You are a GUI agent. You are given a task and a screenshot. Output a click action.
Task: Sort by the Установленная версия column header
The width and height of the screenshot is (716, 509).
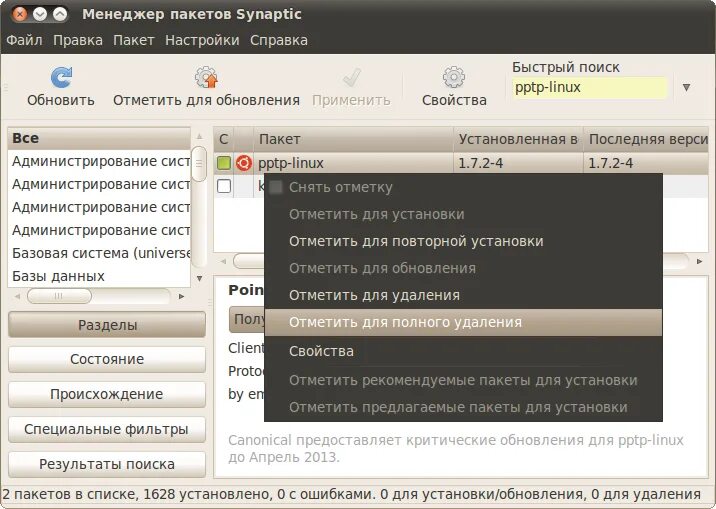point(518,139)
